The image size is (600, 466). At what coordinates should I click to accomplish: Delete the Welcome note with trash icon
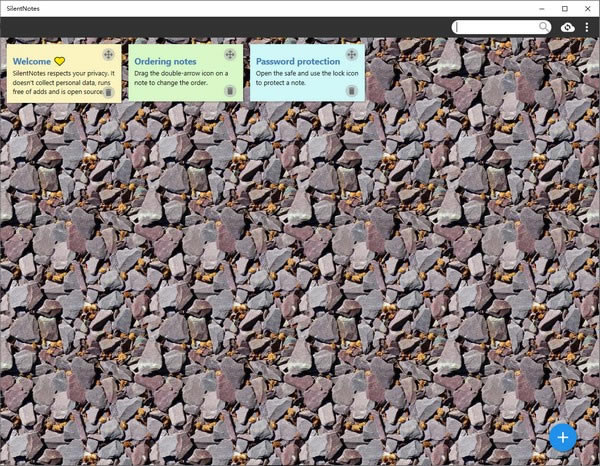pyautogui.click(x=108, y=92)
